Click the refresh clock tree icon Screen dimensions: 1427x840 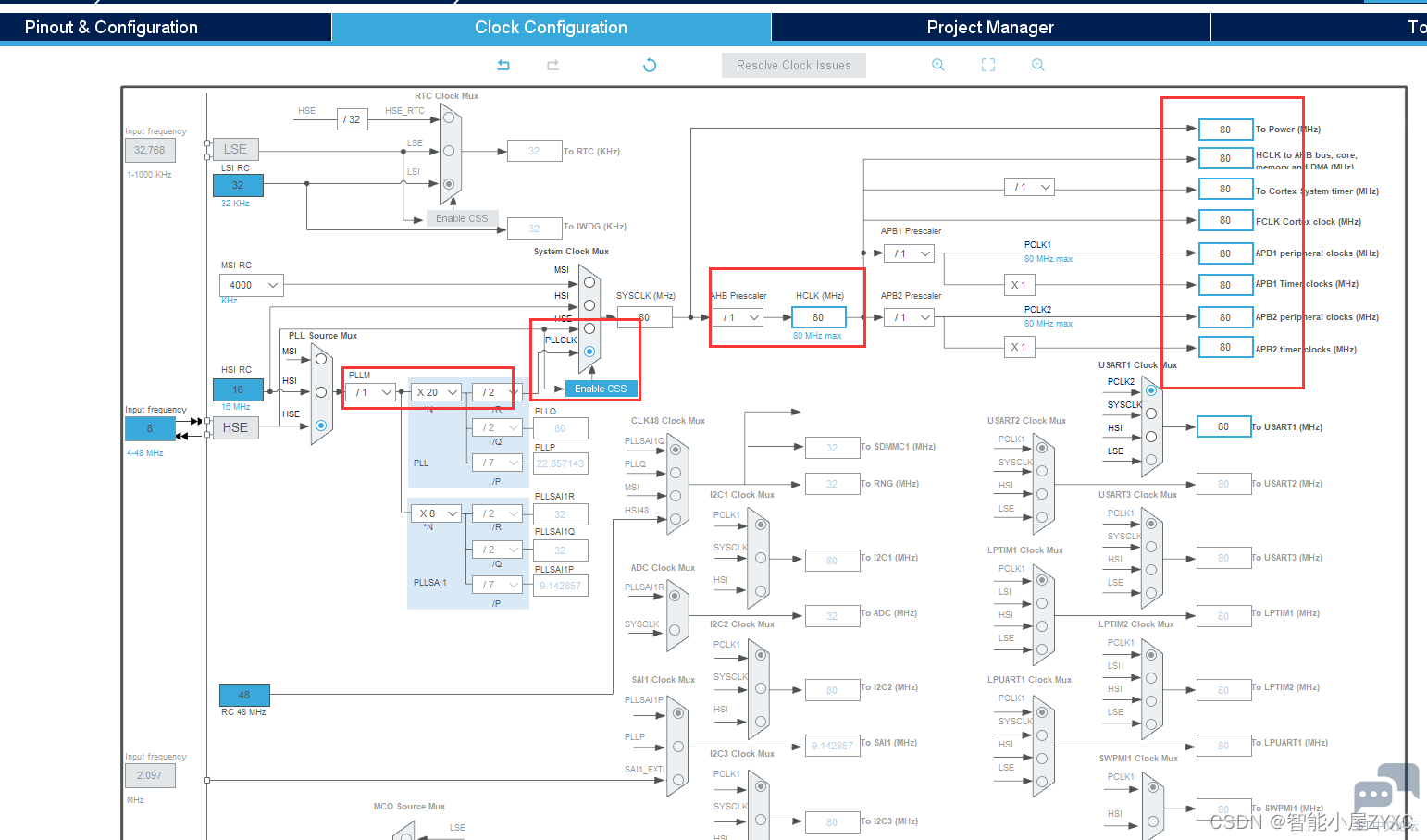(x=650, y=65)
